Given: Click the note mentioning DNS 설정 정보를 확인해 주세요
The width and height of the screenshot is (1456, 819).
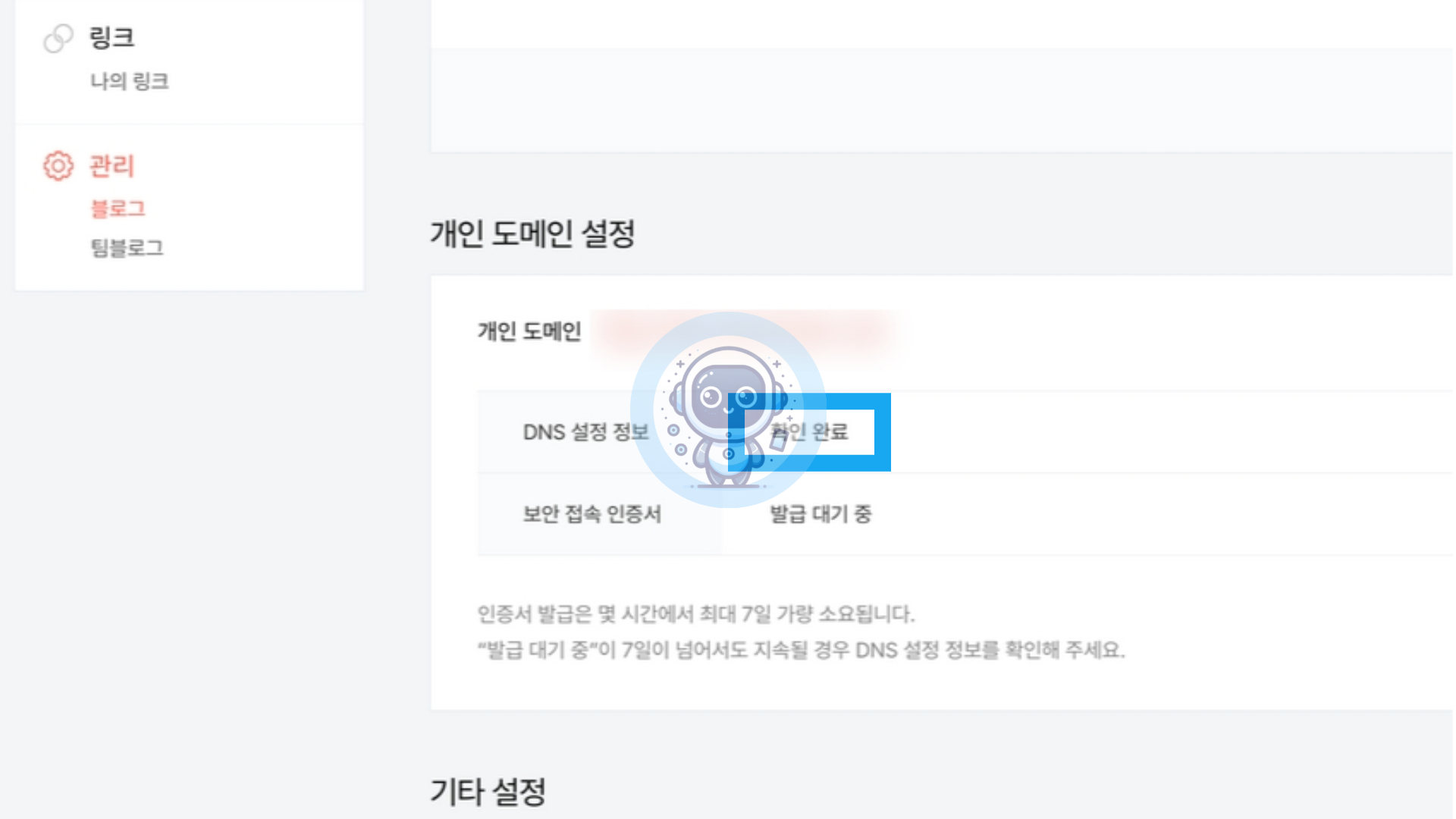Looking at the screenshot, I should tap(801, 650).
